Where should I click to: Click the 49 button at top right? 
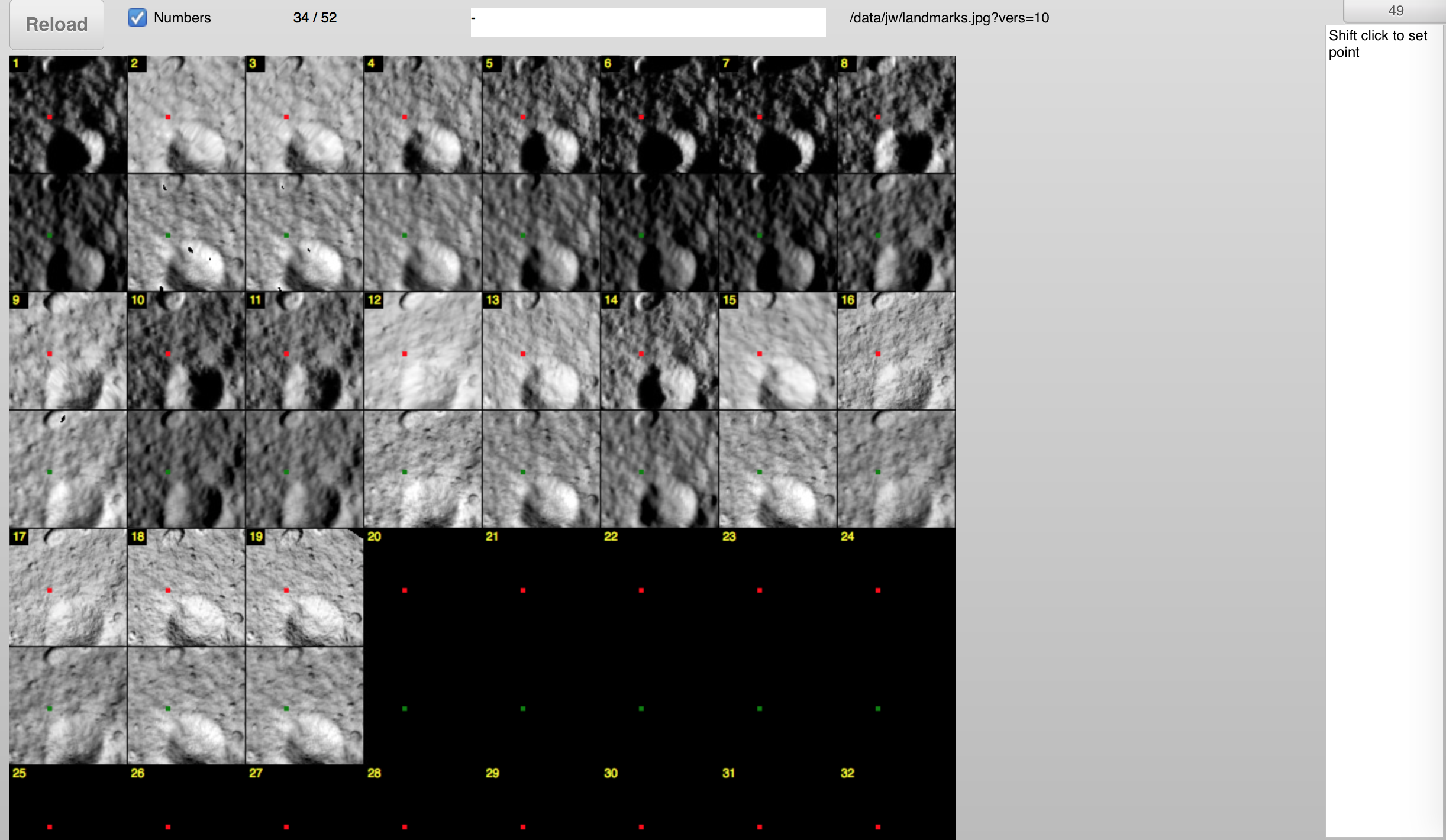[x=1395, y=11]
